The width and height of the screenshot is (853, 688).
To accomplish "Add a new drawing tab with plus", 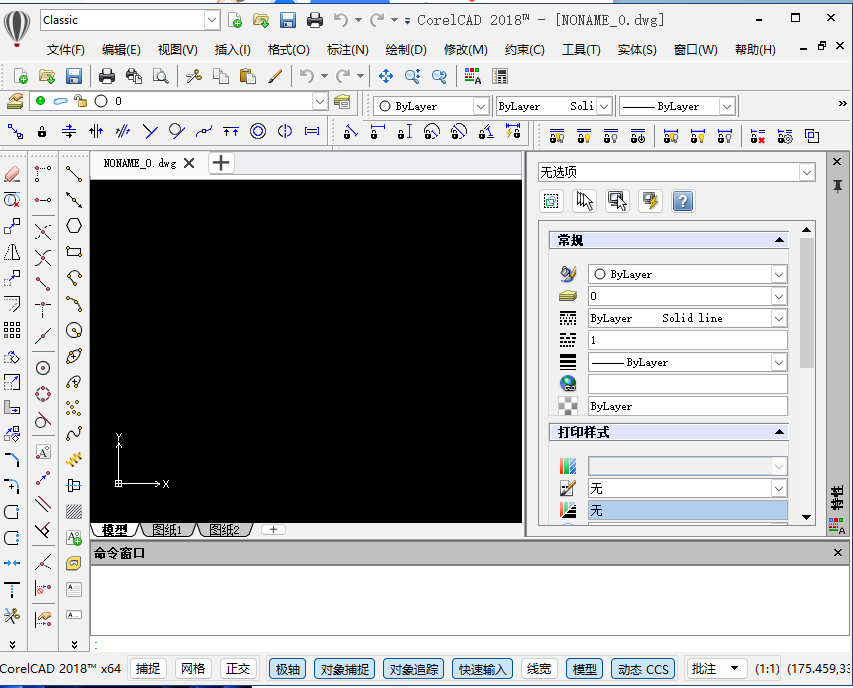I will pyautogui.click(x=221, y=163).
